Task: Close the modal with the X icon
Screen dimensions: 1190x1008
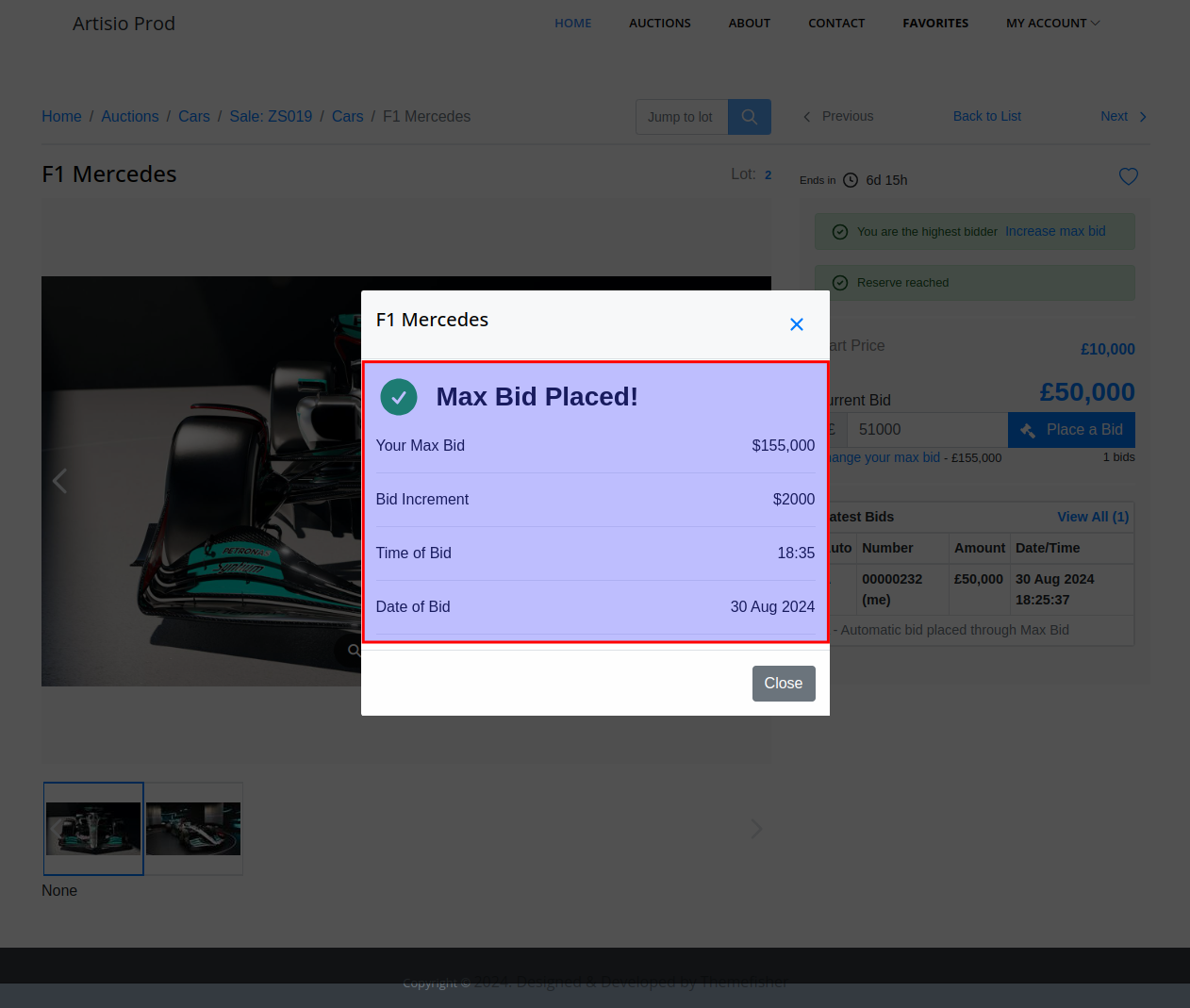Action: pyautogui.click(x=796, y=324)
